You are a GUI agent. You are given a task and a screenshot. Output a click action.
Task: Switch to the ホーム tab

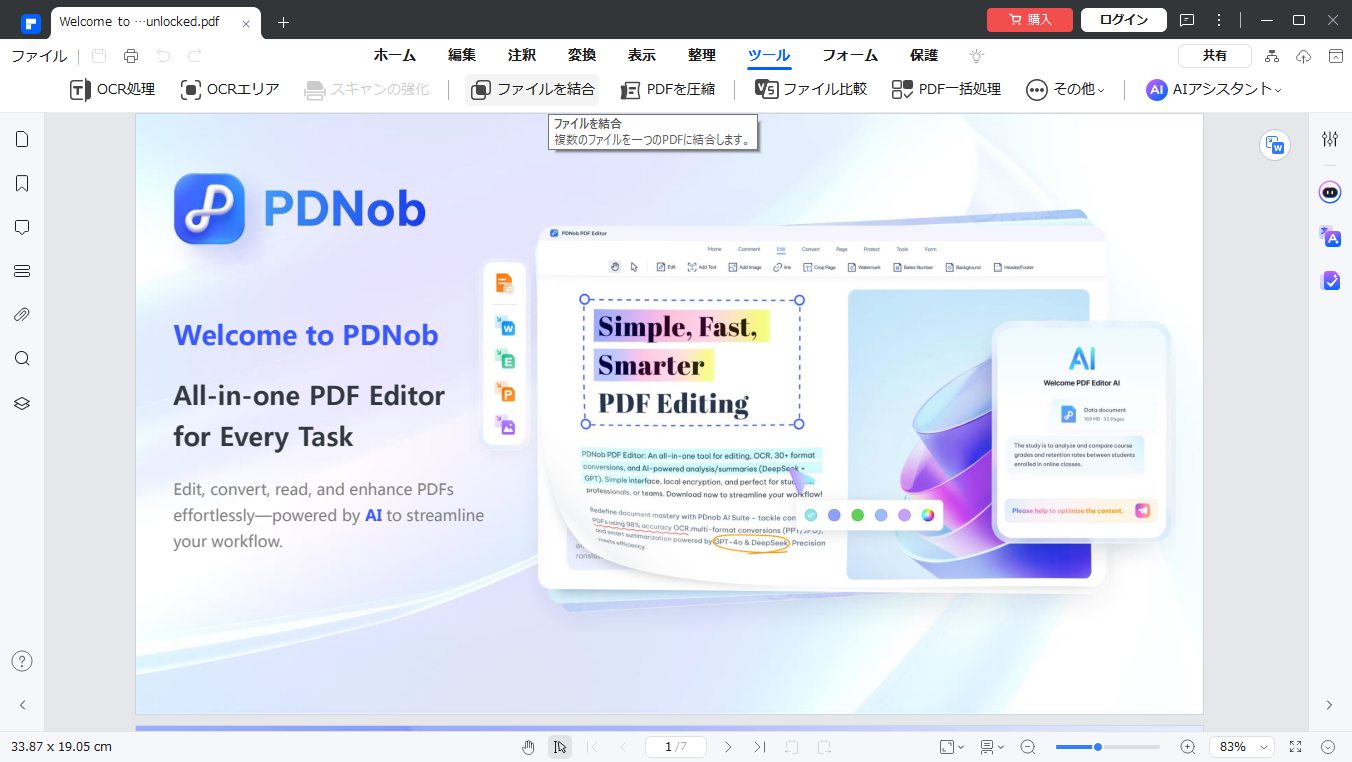[395, 56]
